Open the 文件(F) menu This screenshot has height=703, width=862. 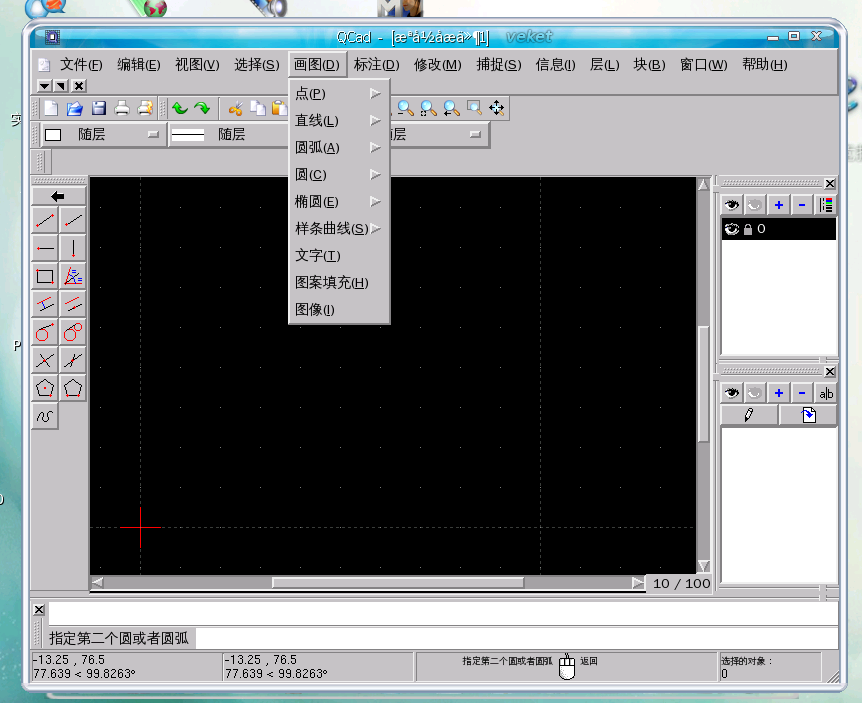click(x=81, y=65)
